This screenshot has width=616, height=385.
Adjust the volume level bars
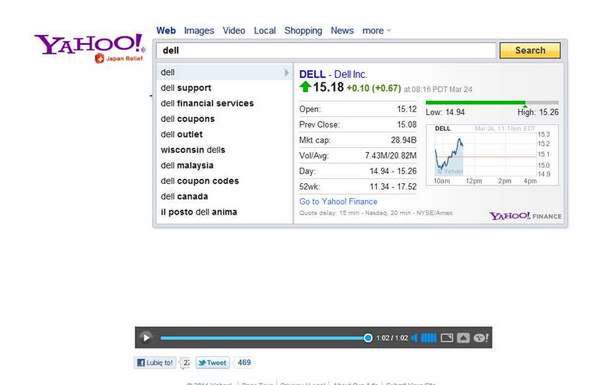pos(428,338)
